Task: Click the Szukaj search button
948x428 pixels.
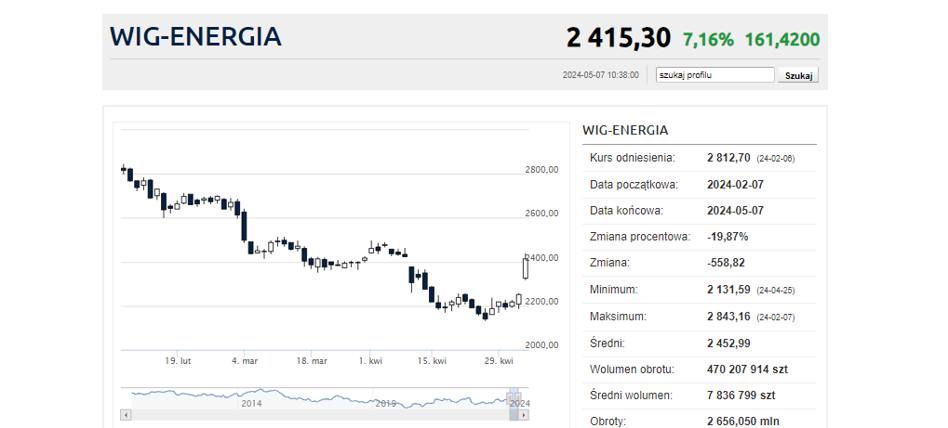Action: 798,76
